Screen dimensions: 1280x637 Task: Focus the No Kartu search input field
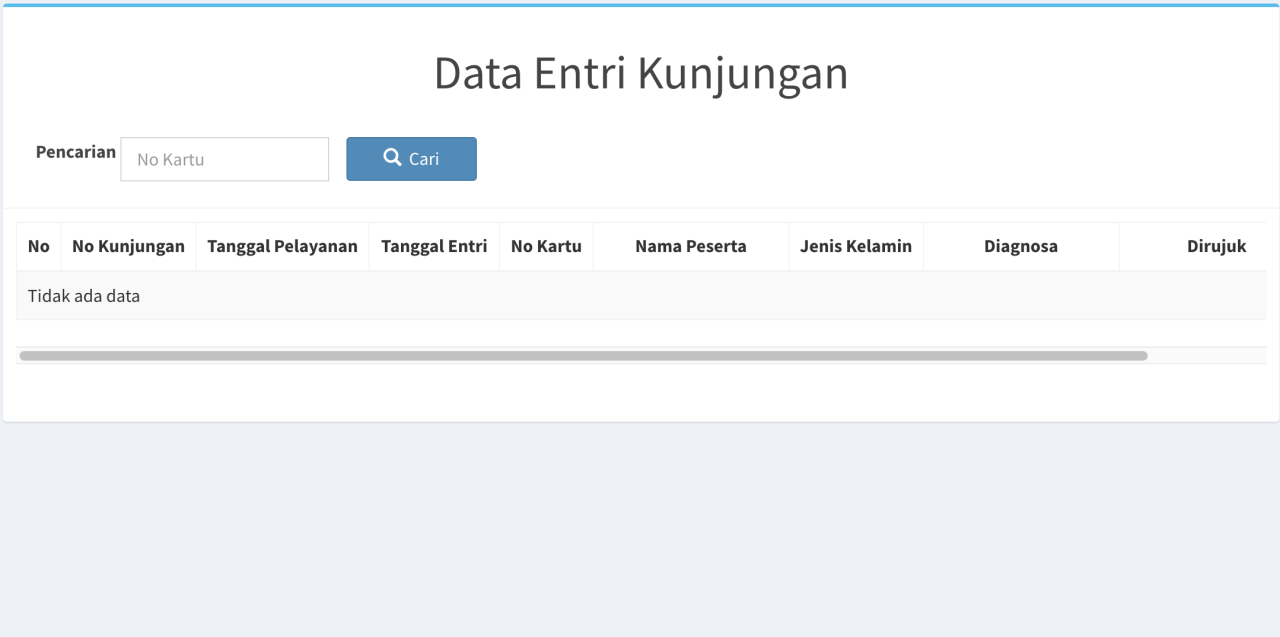click(224, 159)
